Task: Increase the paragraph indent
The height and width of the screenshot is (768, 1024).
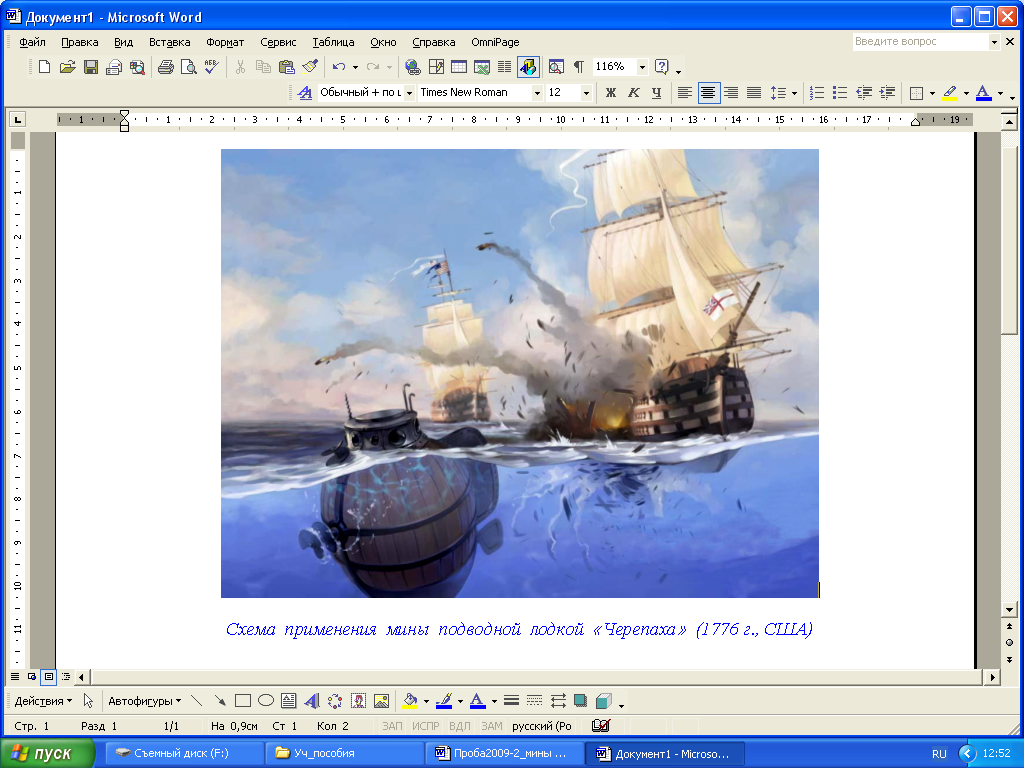Action: coord(887,93)
